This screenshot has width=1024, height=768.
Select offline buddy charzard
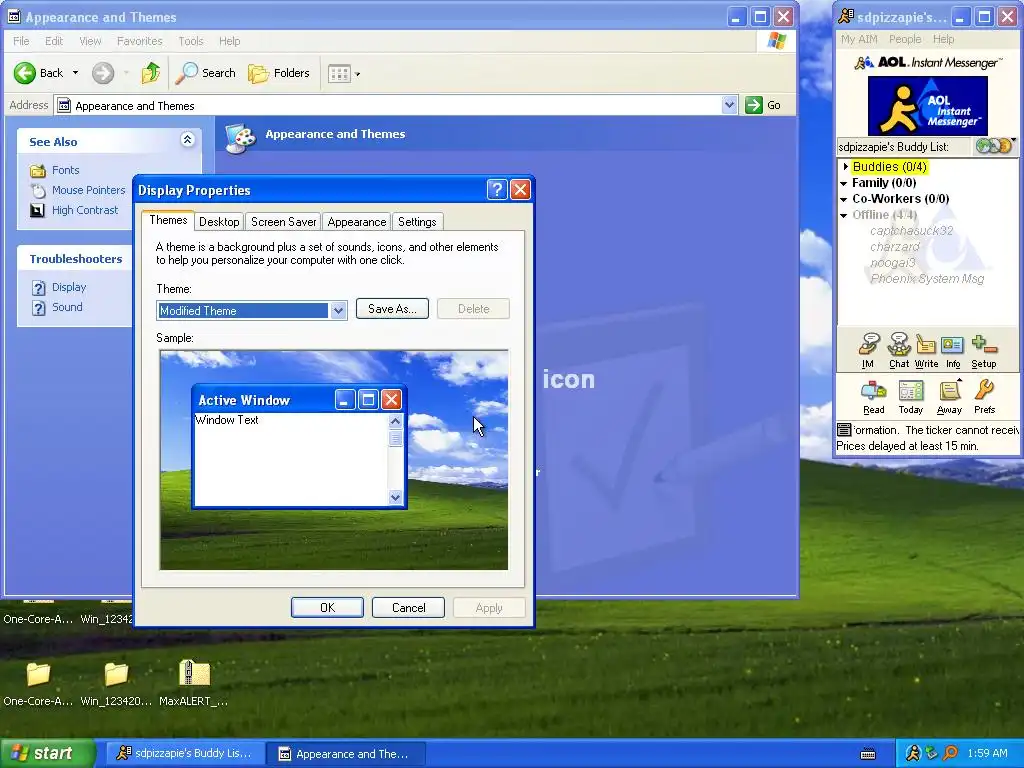(x=894, y=247)
